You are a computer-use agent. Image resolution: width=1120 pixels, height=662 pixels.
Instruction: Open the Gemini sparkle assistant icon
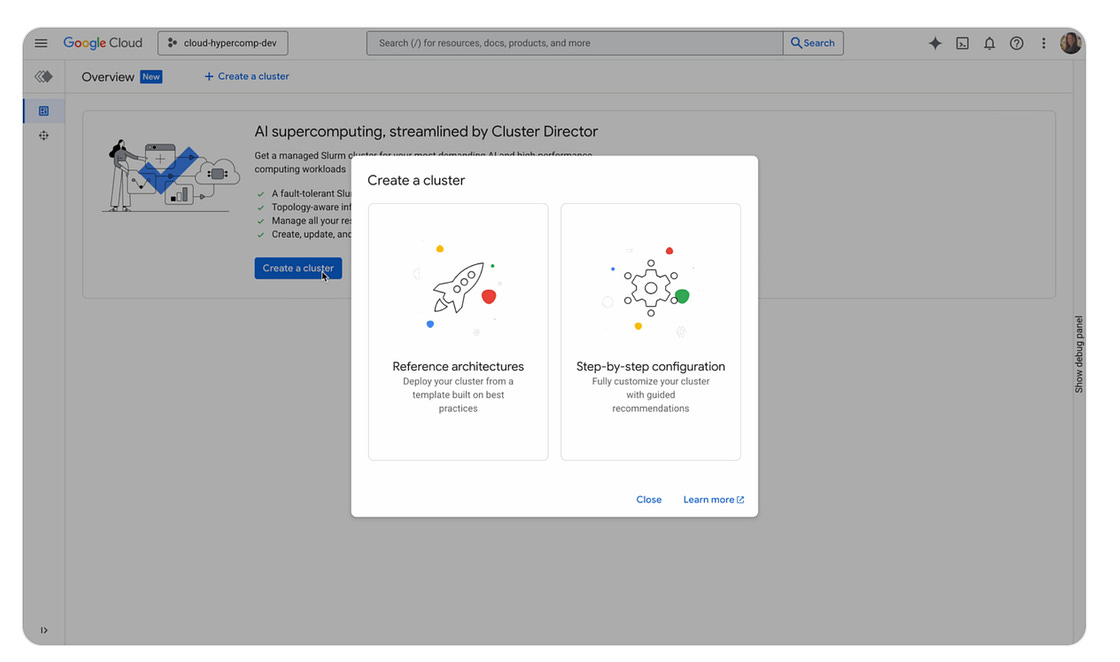[x=935, y=44]
